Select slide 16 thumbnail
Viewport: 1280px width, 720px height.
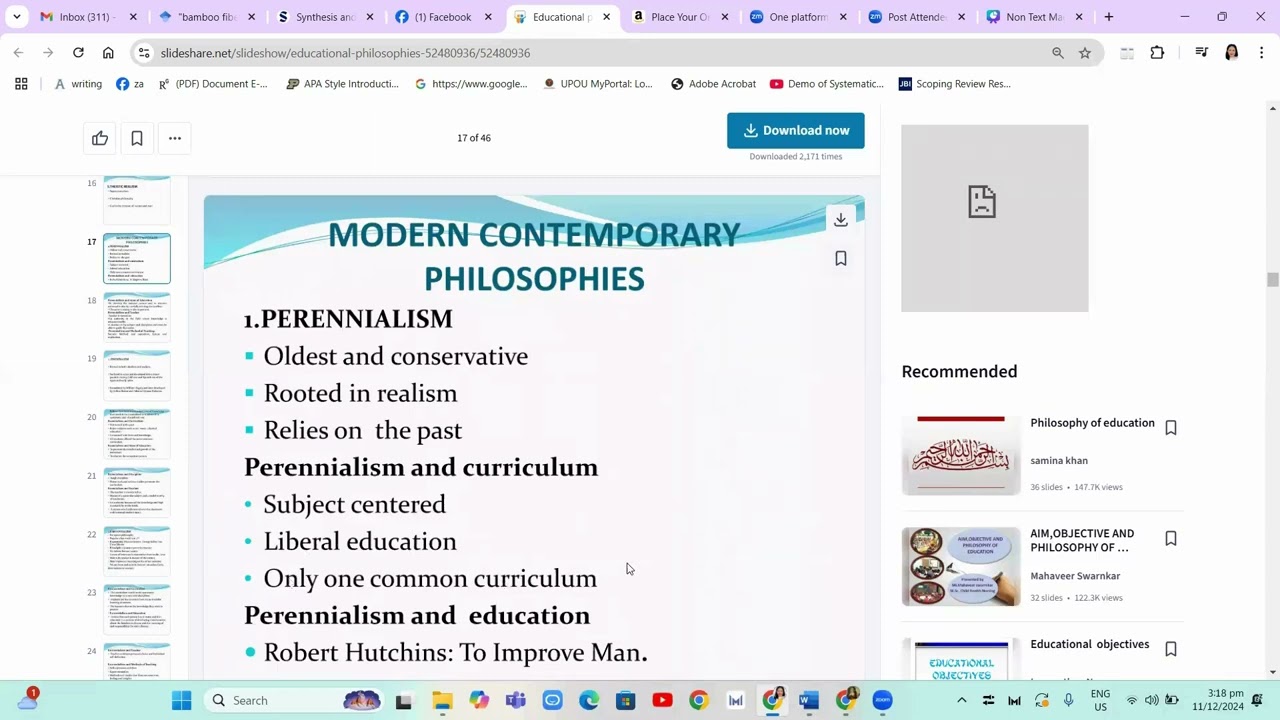[137, 200]
